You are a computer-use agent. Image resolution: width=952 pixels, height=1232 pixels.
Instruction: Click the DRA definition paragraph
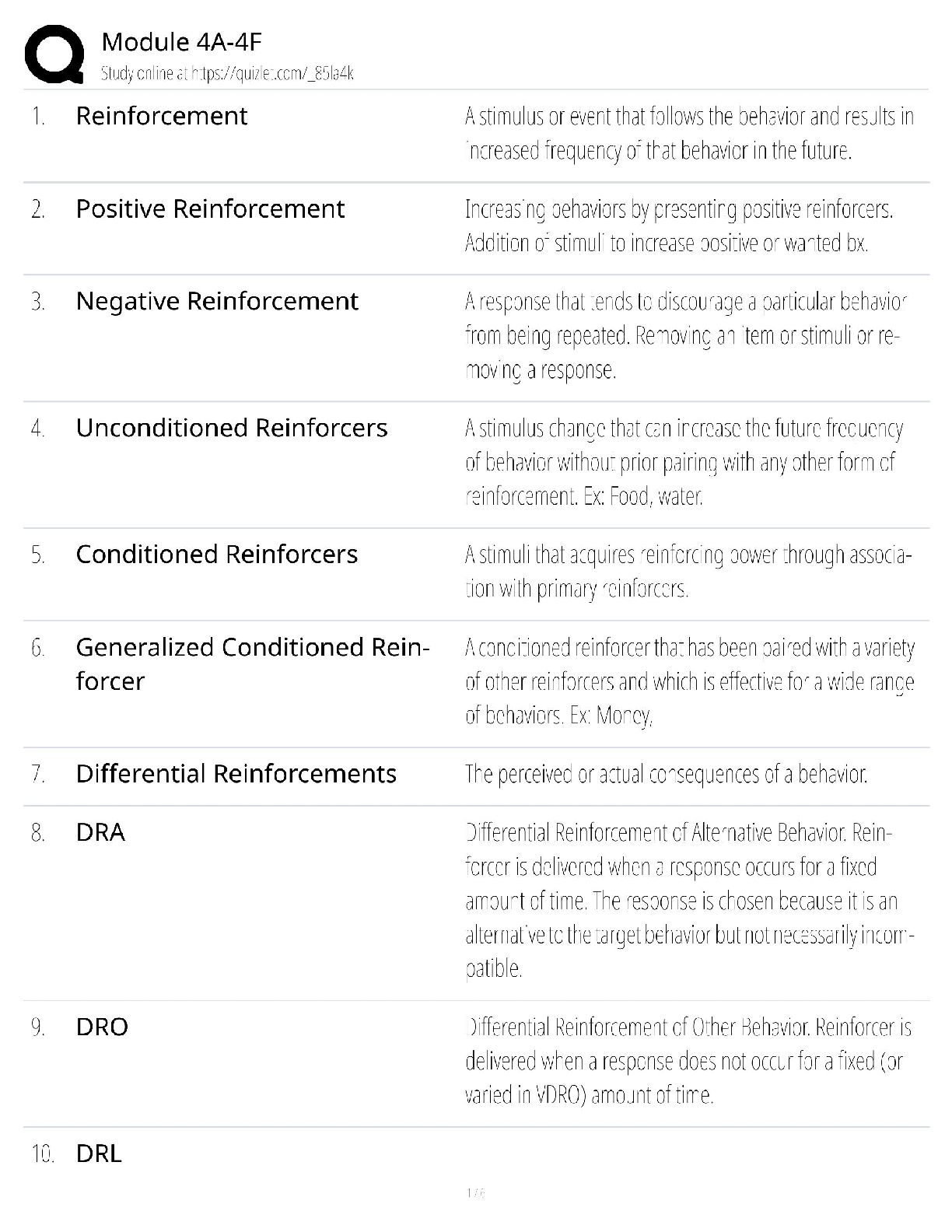click(x=689, y=901)
